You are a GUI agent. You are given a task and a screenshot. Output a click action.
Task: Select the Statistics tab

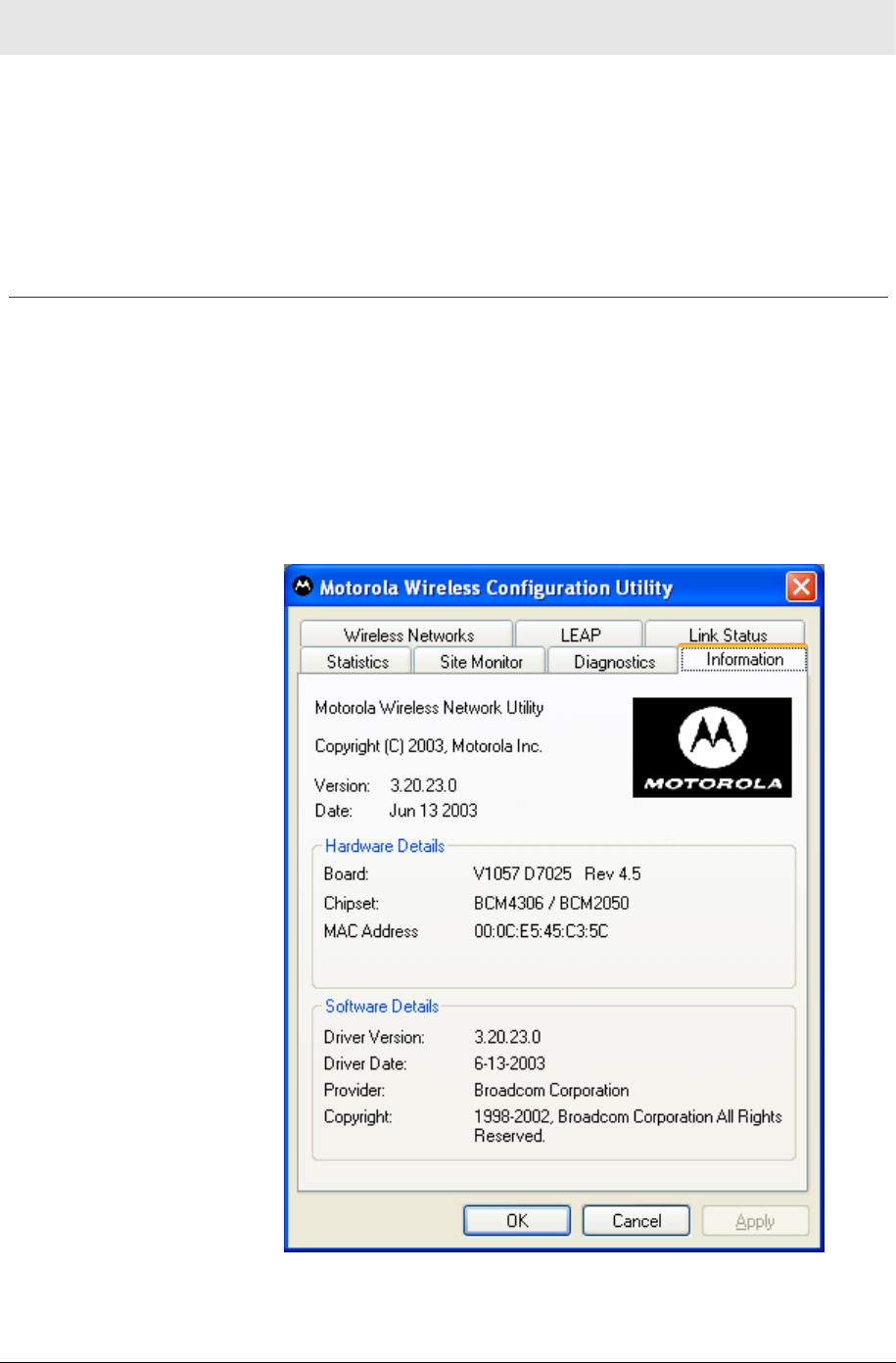(x=357, y=662)
